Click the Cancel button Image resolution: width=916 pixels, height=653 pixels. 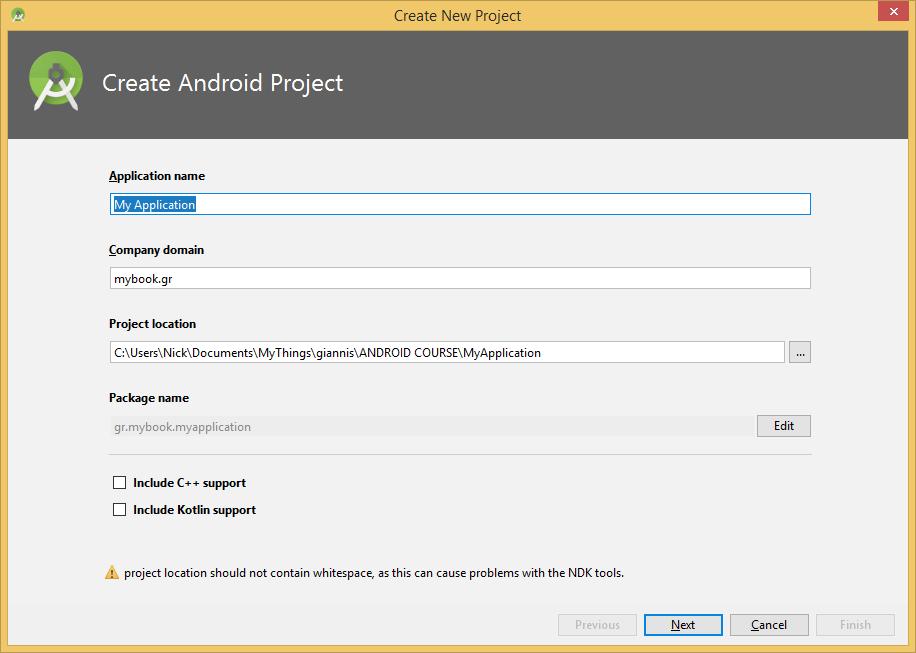pos(769,625)
